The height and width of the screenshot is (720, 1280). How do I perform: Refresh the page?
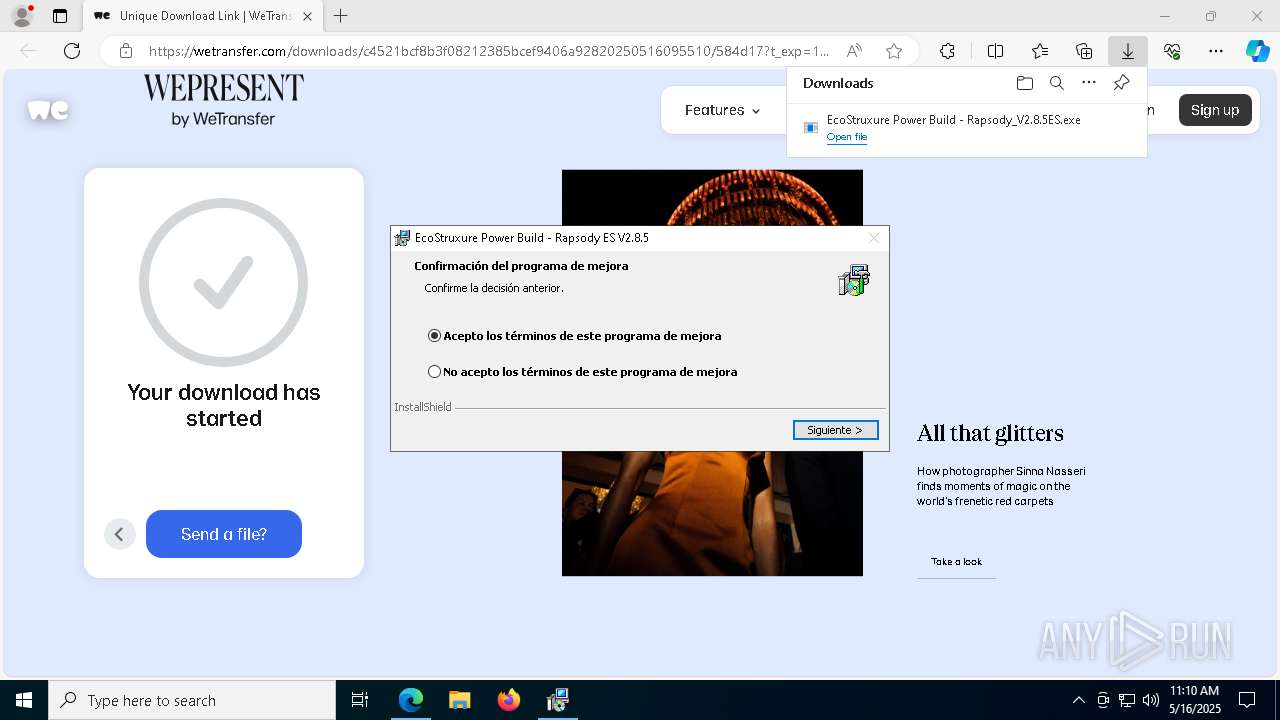[x=72, y=51]
